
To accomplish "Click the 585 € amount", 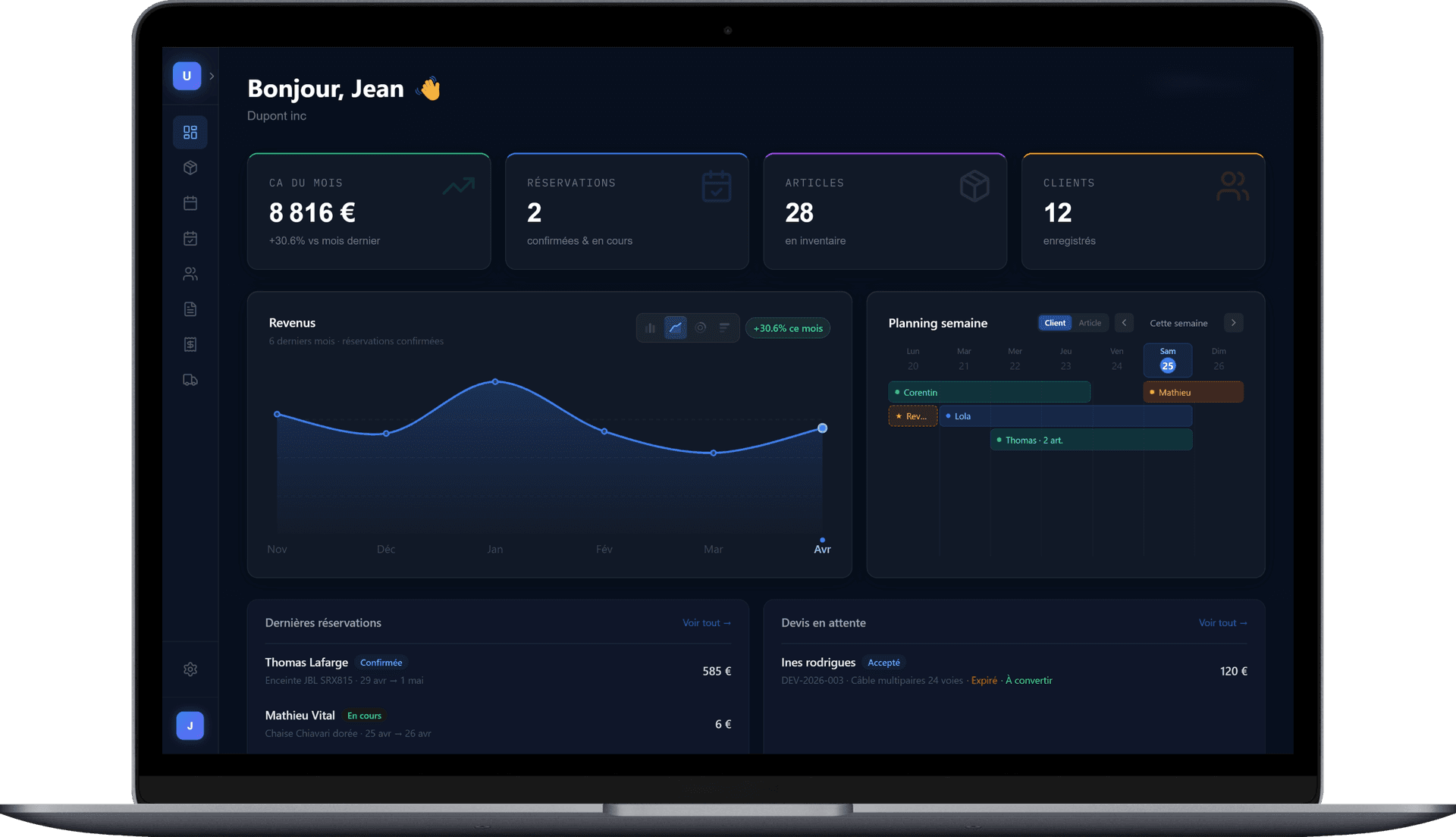I will point(717,671).
